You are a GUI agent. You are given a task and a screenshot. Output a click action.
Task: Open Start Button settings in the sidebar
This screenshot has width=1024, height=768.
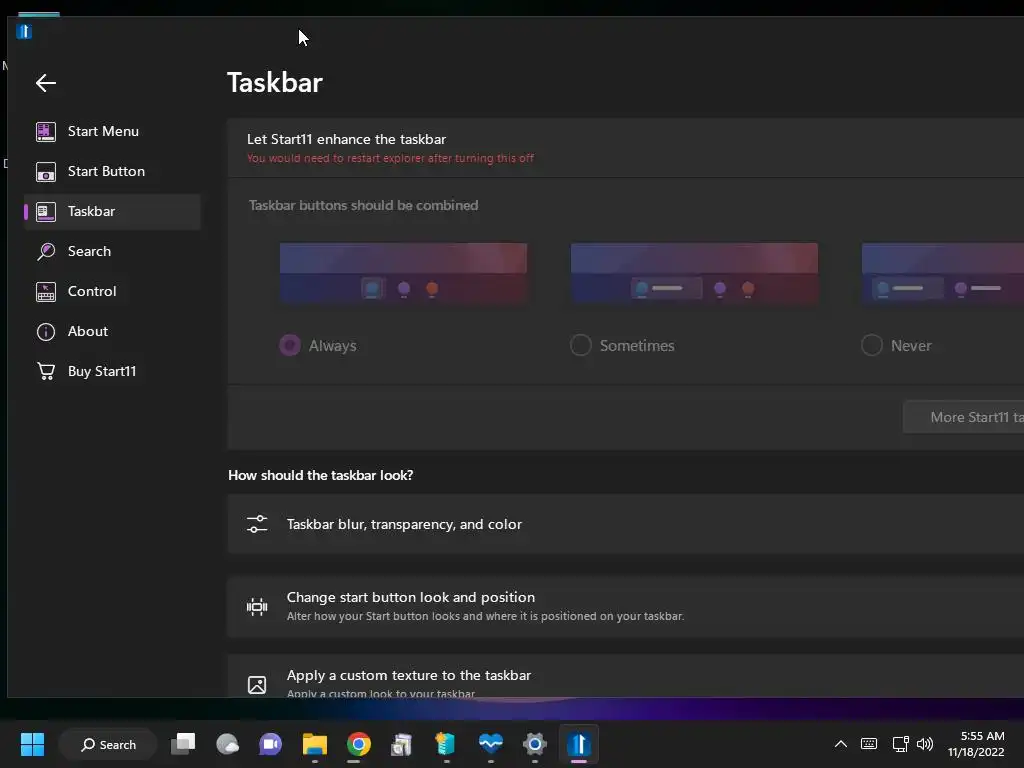tap(112, 171)
